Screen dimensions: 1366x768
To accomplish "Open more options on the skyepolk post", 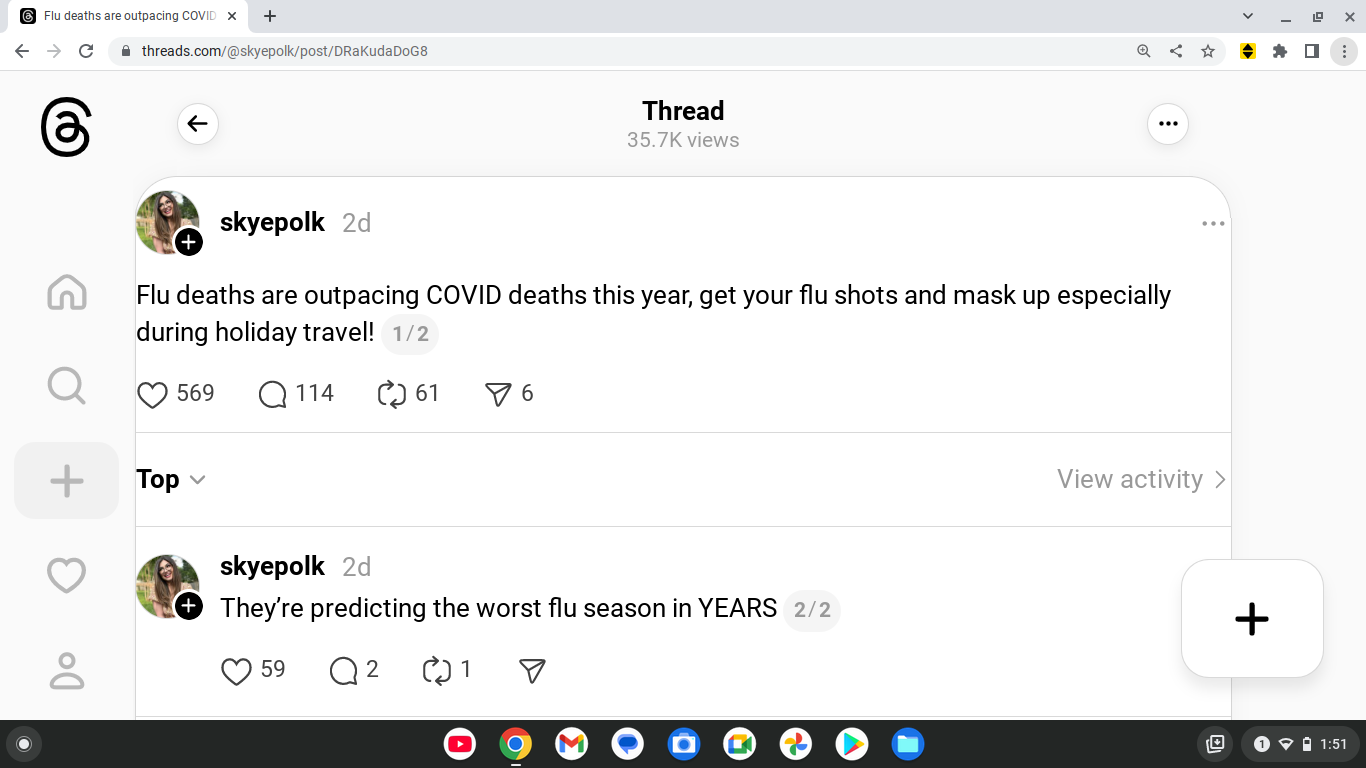I will click(1212, 224).
